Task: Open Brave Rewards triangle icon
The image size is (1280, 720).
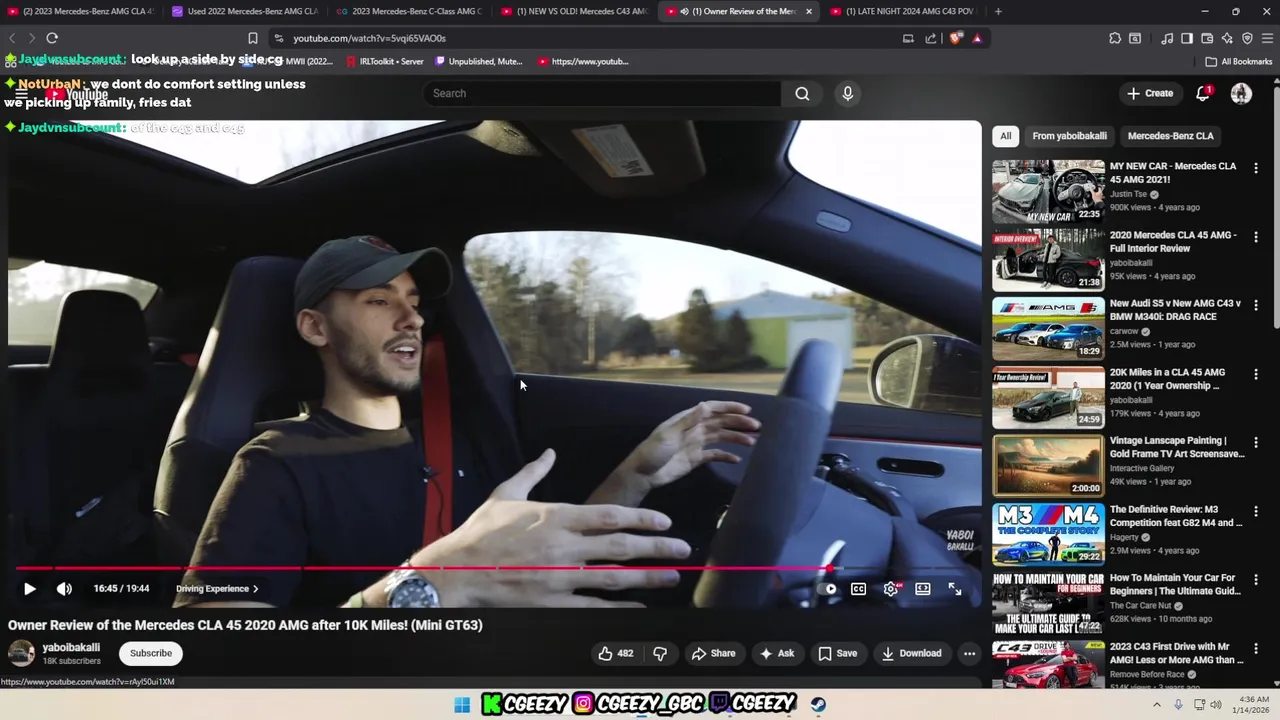Action: point(977,38)
